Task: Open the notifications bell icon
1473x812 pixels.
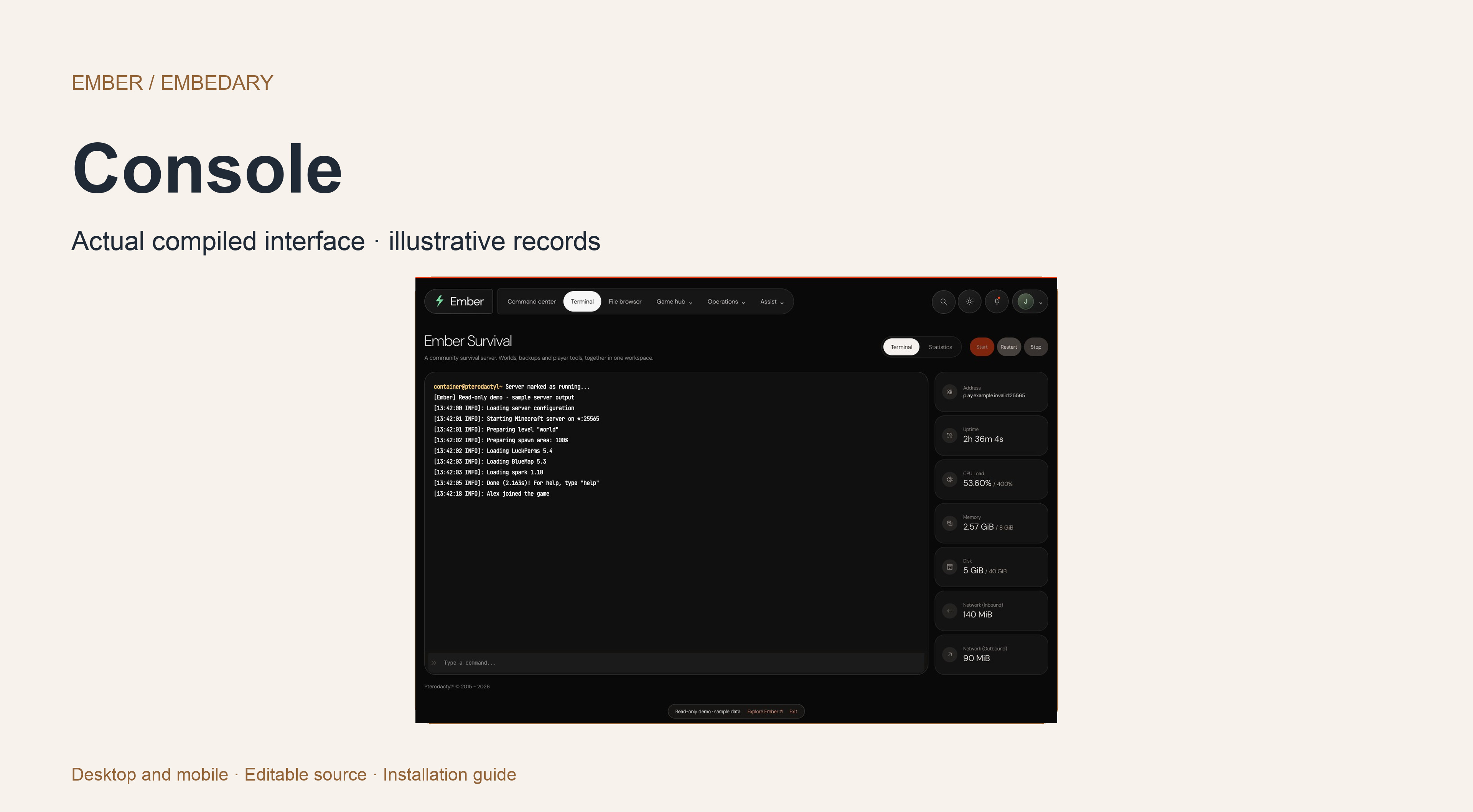Action: point(997,301)
